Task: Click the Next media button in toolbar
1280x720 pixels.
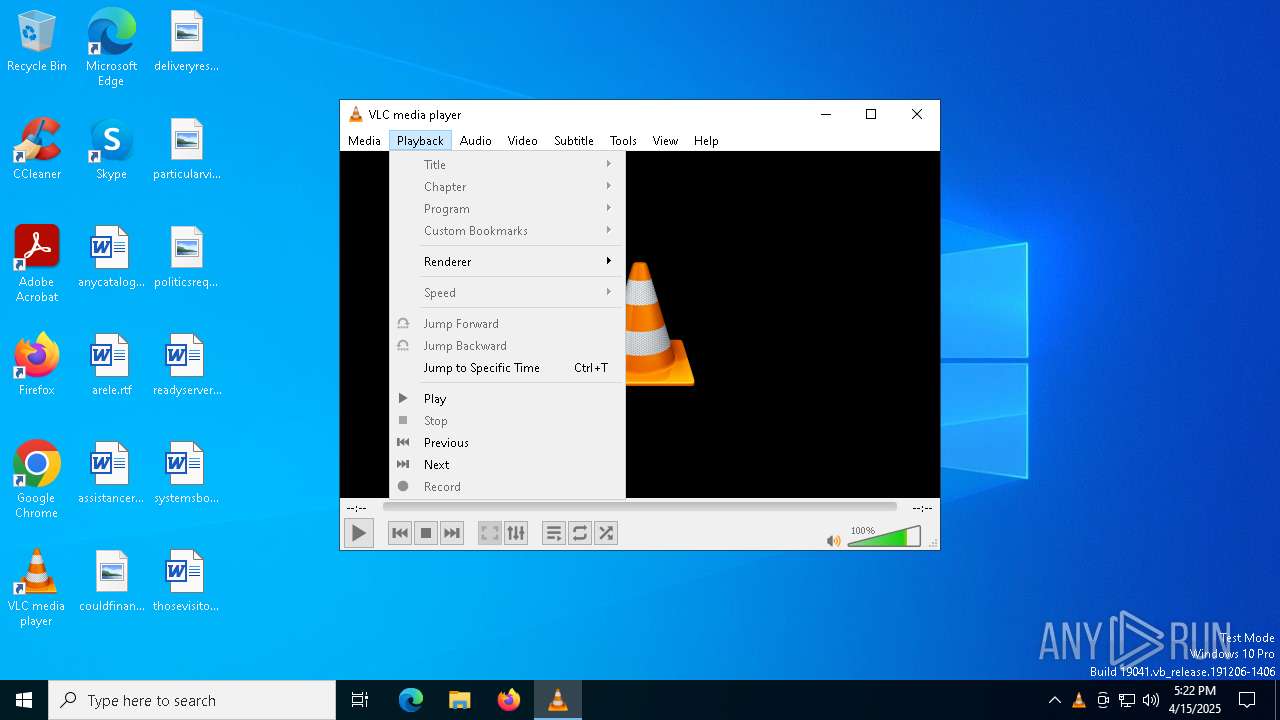Action: tap(452, 533)
